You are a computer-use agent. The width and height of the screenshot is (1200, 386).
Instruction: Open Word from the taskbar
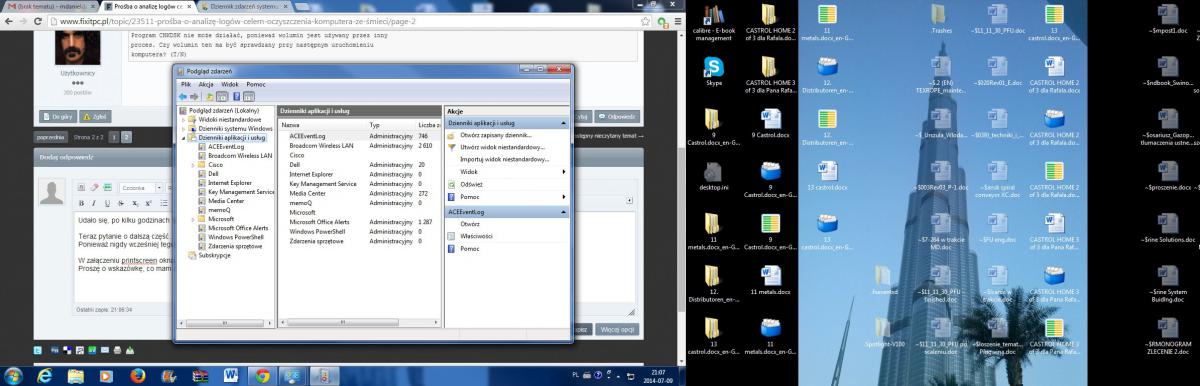tap(231, 375)
